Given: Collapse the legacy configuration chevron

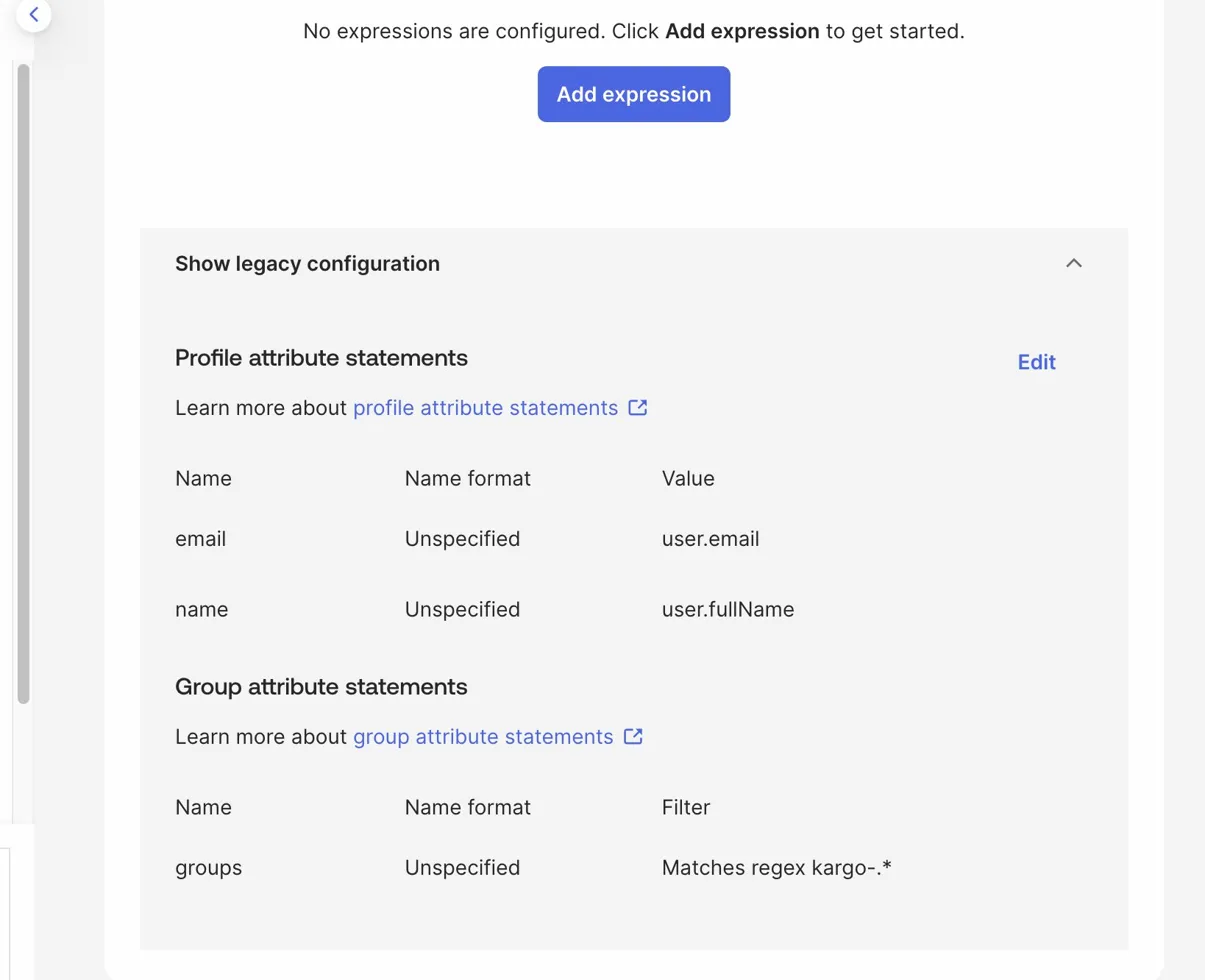Looking at the screenshot, I should point(1074,263).
